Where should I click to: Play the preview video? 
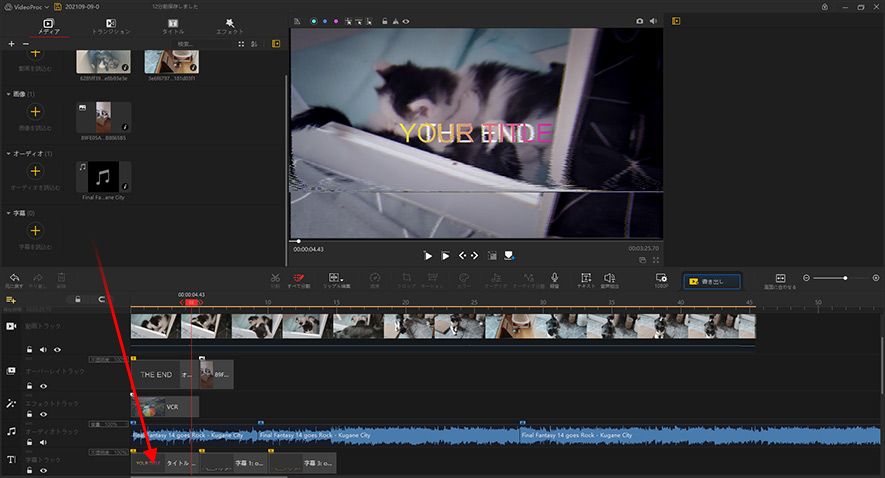pos(428,256)
